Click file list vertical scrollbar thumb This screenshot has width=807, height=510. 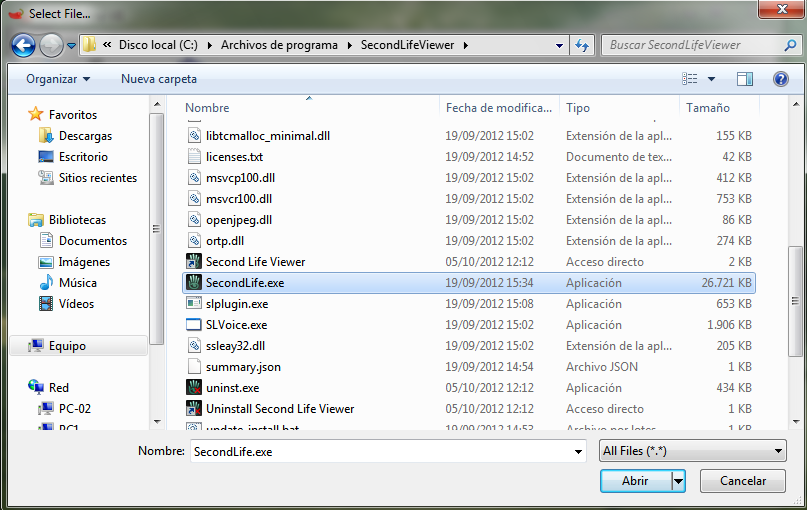(796, 301)
